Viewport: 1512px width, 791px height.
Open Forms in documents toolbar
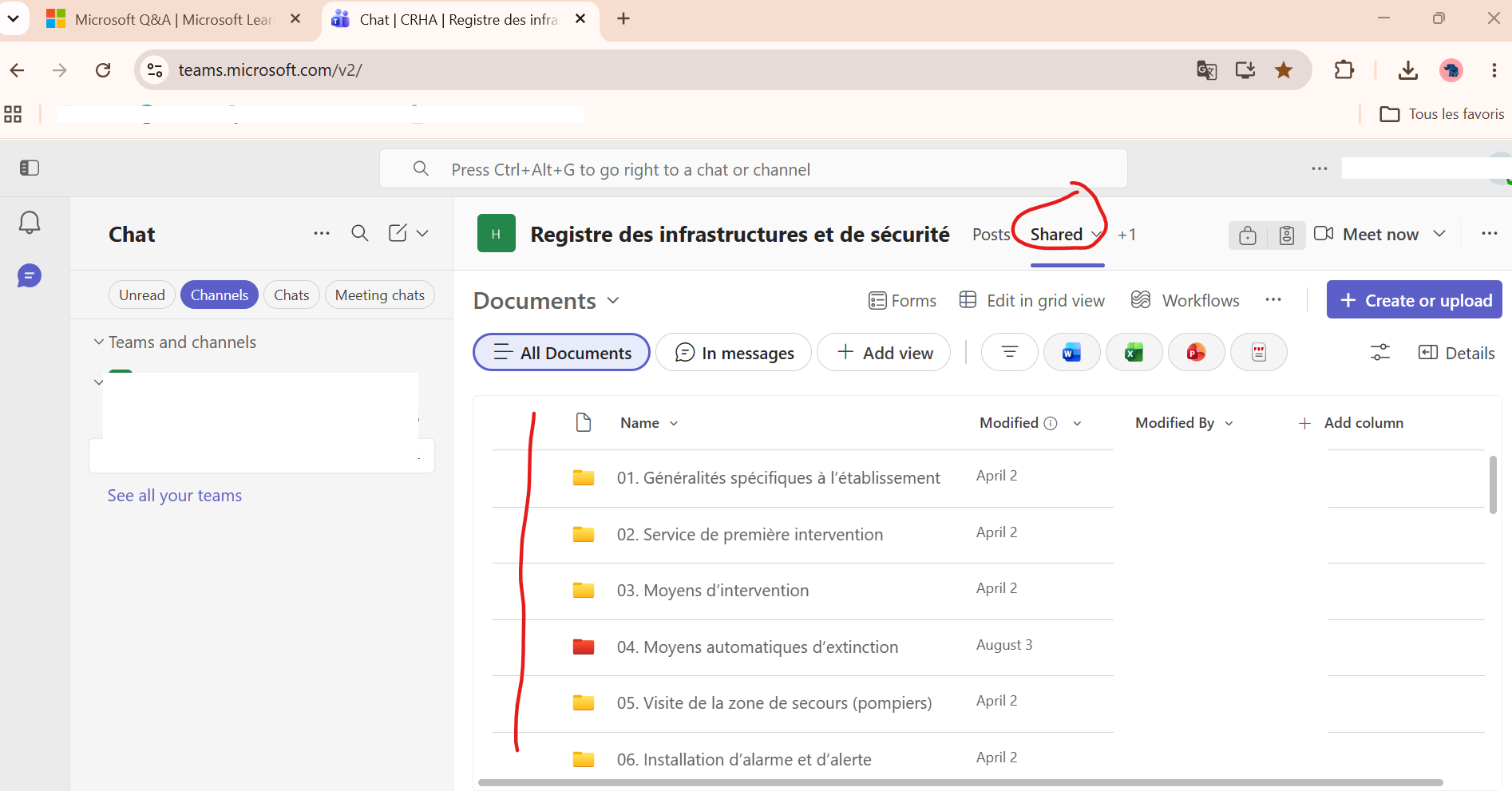pyautogui.click(x=902, y=300)
